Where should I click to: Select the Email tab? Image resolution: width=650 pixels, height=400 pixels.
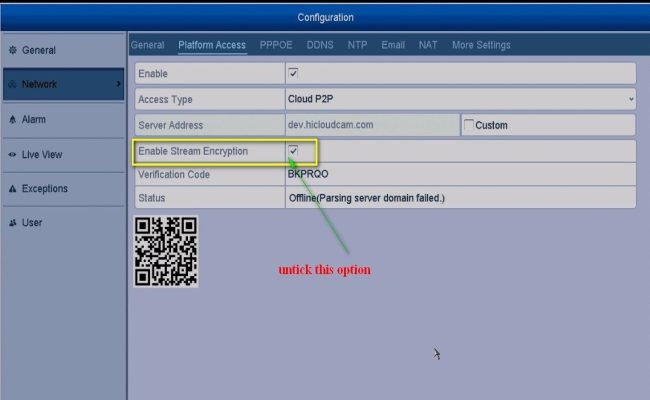click(393, 45)
